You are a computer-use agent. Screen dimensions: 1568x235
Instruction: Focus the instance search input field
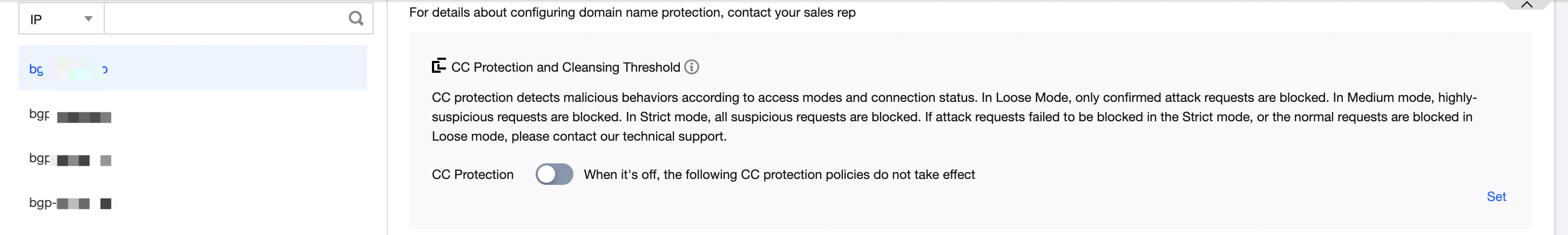pyautogui.click(x=225, y=19)
